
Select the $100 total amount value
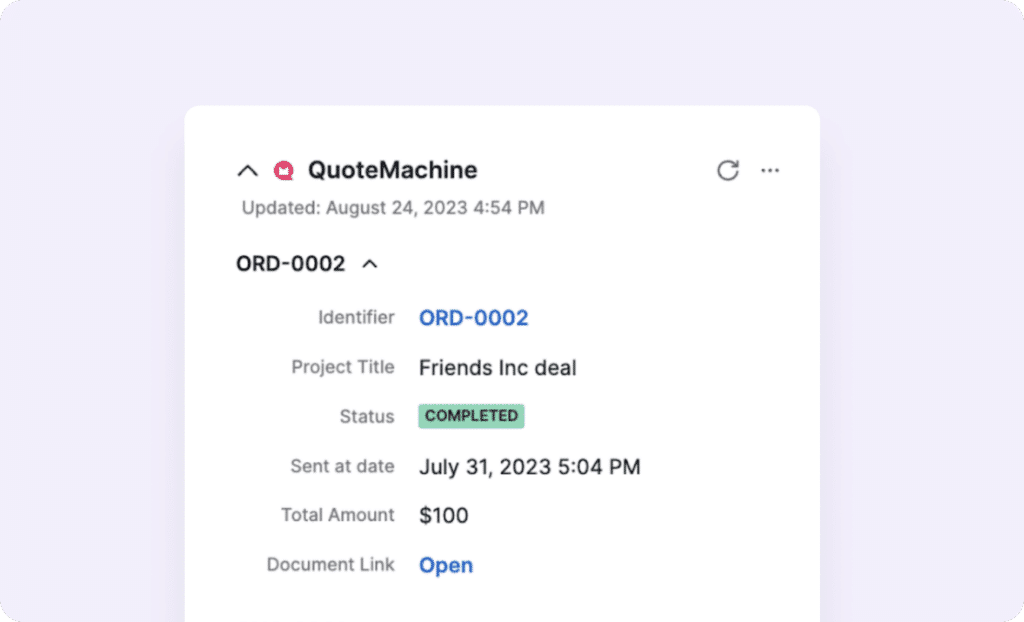(x=444, y=516)
